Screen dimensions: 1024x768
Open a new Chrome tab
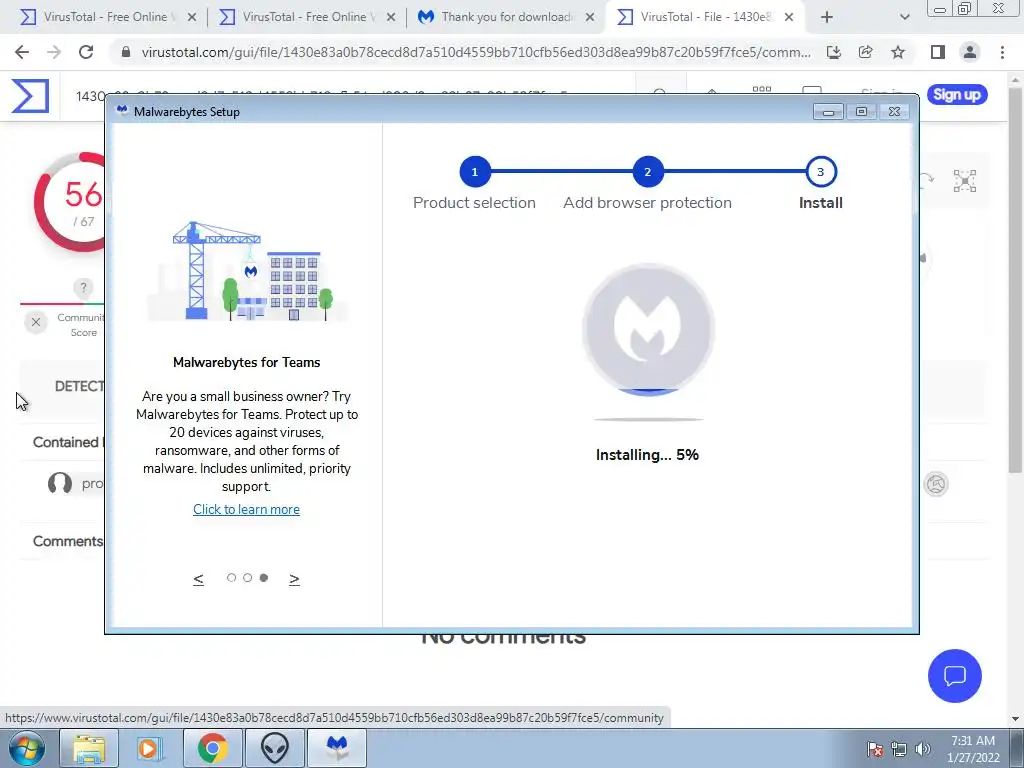click(827, 17)
